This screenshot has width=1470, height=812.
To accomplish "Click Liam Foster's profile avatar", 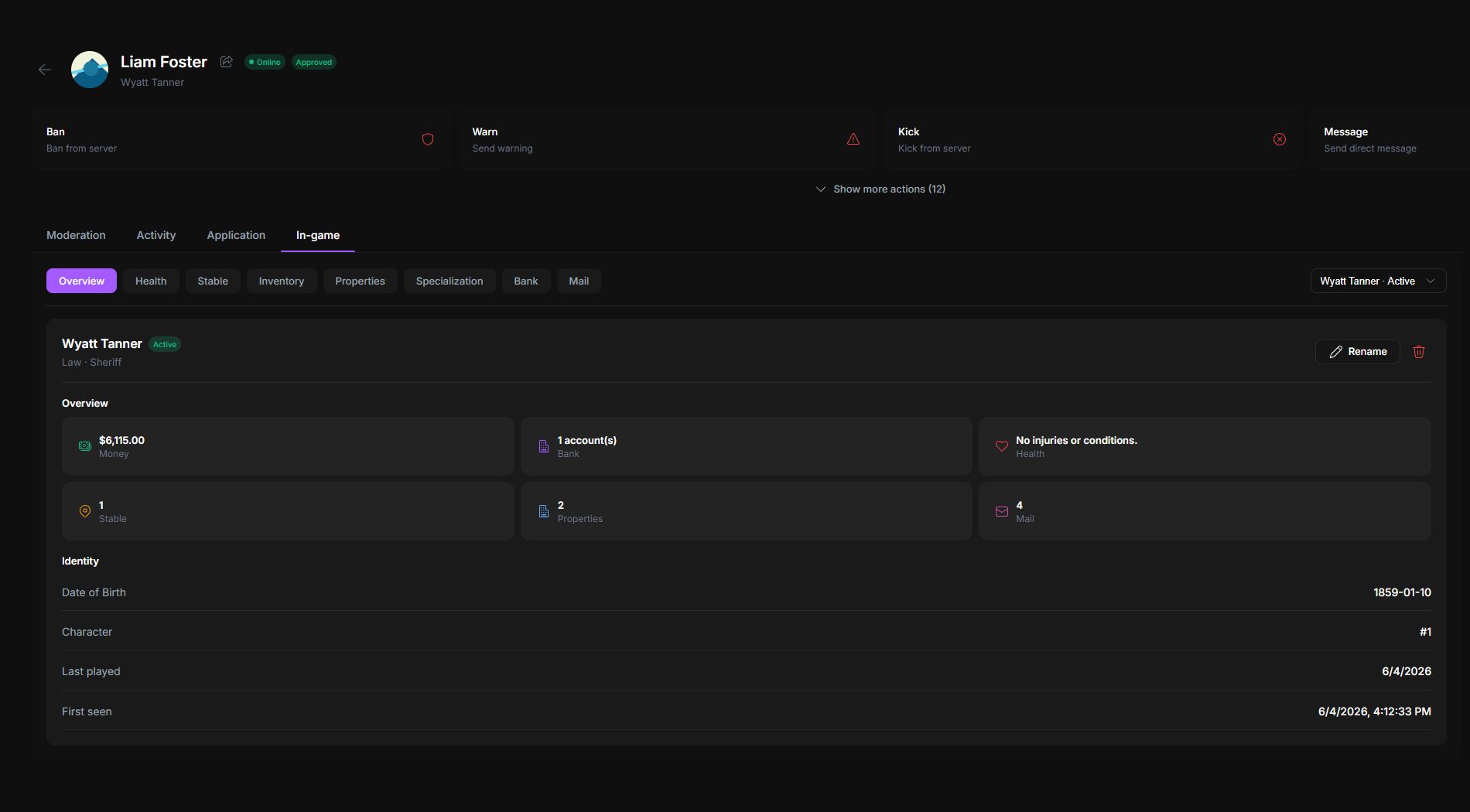I will pos(90,70).
